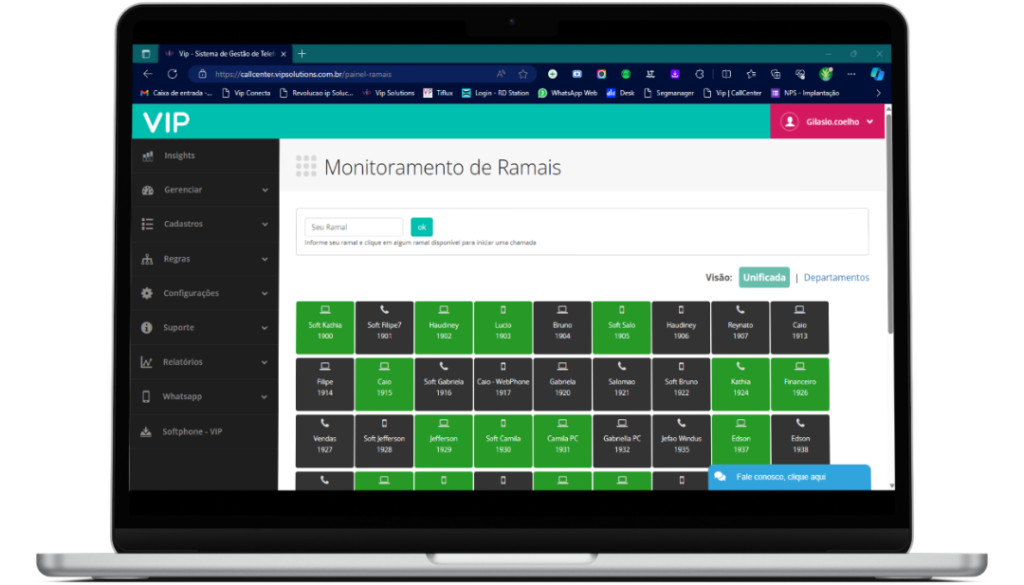Screen dimensions: 1024x585
Task: Expand the Cadastros submenu chevron
Action: pos(265,225)
